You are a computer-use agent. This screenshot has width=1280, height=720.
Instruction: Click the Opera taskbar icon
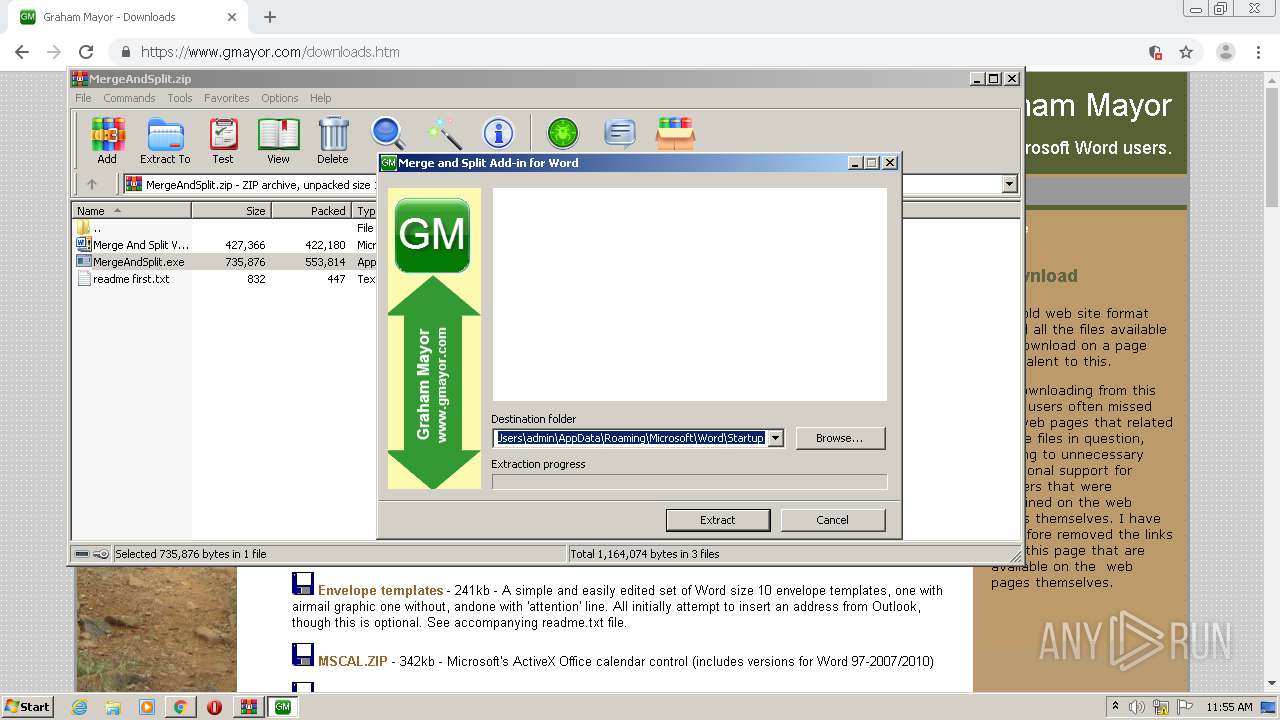tap(214, 707)
